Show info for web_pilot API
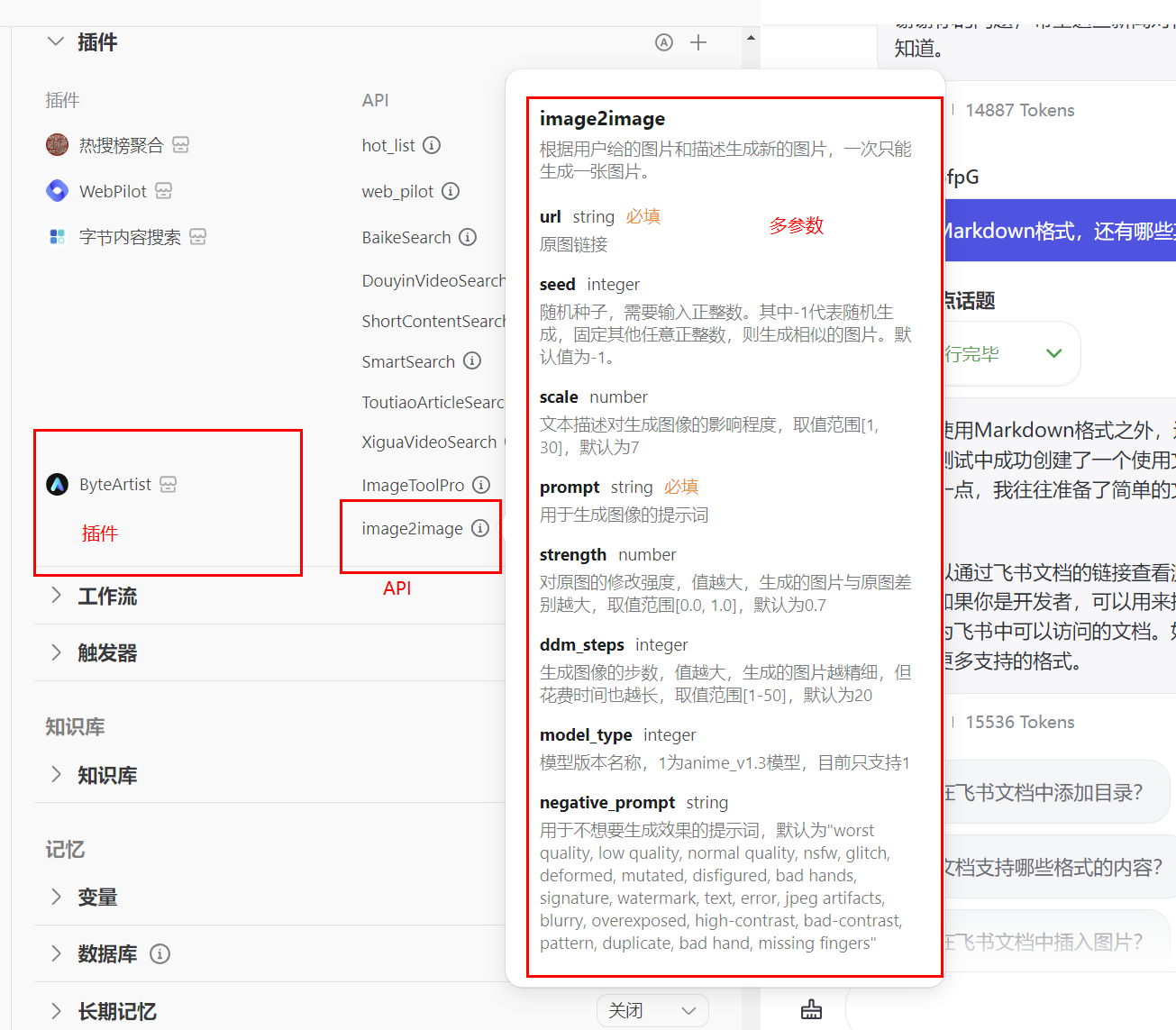1176x1030 pixels. pos(451,191)
